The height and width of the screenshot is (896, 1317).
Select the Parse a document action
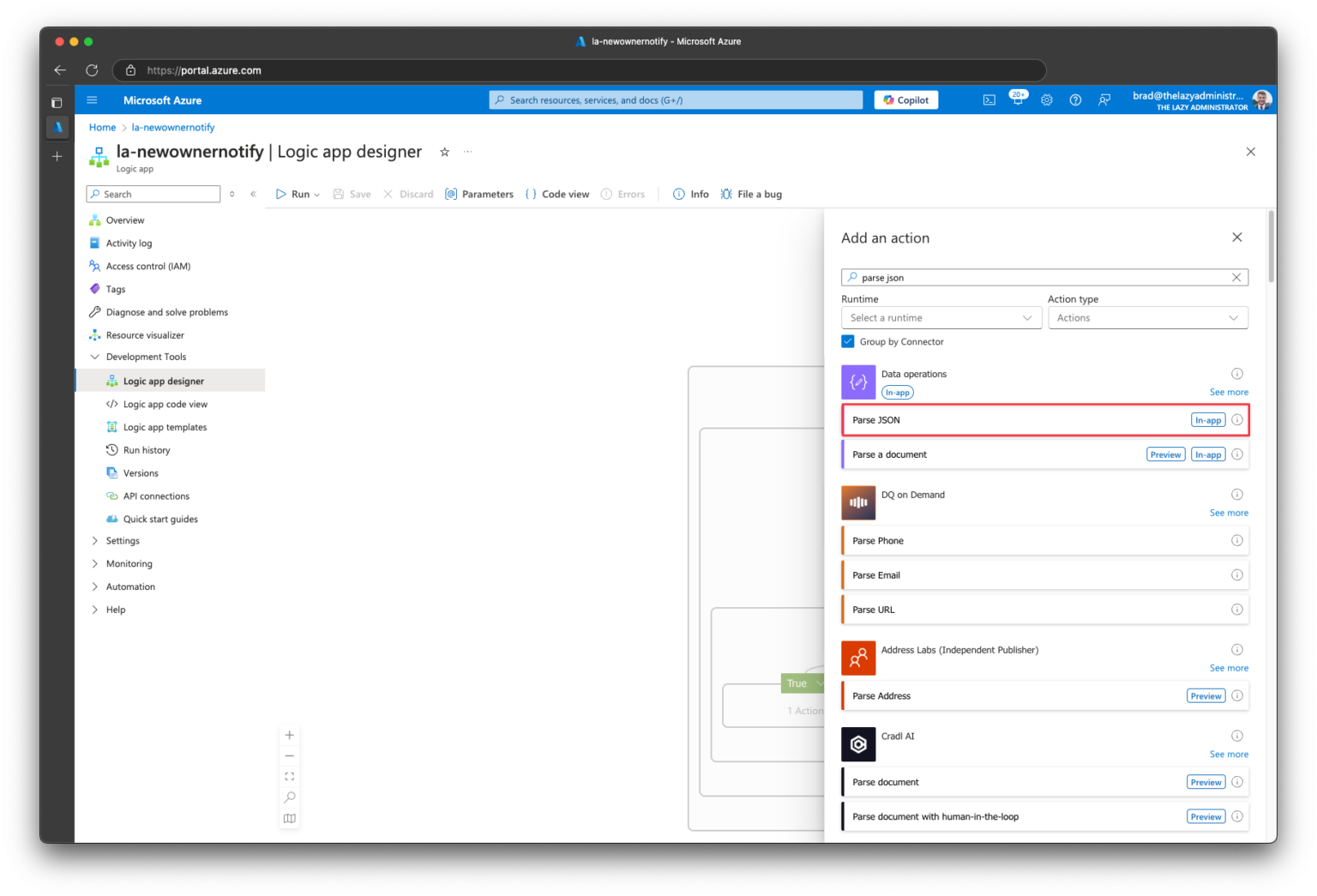tap(1045, 454)
